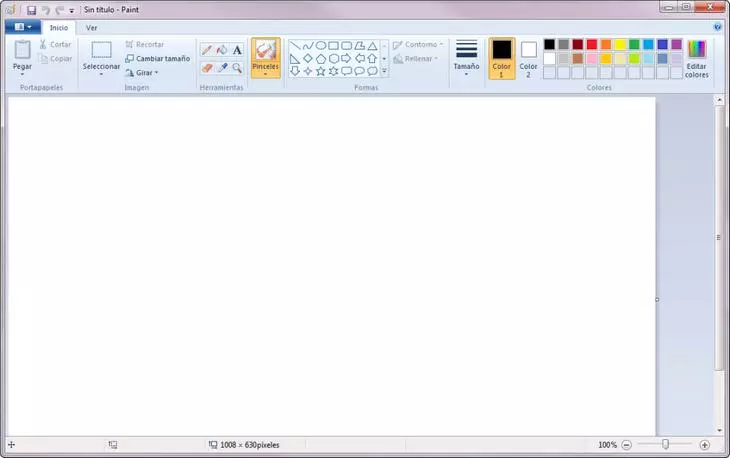The height and width of the screenshot is (458, 730).
Task: Select the Fill with color bucket tool
Action: pos(222,50)
